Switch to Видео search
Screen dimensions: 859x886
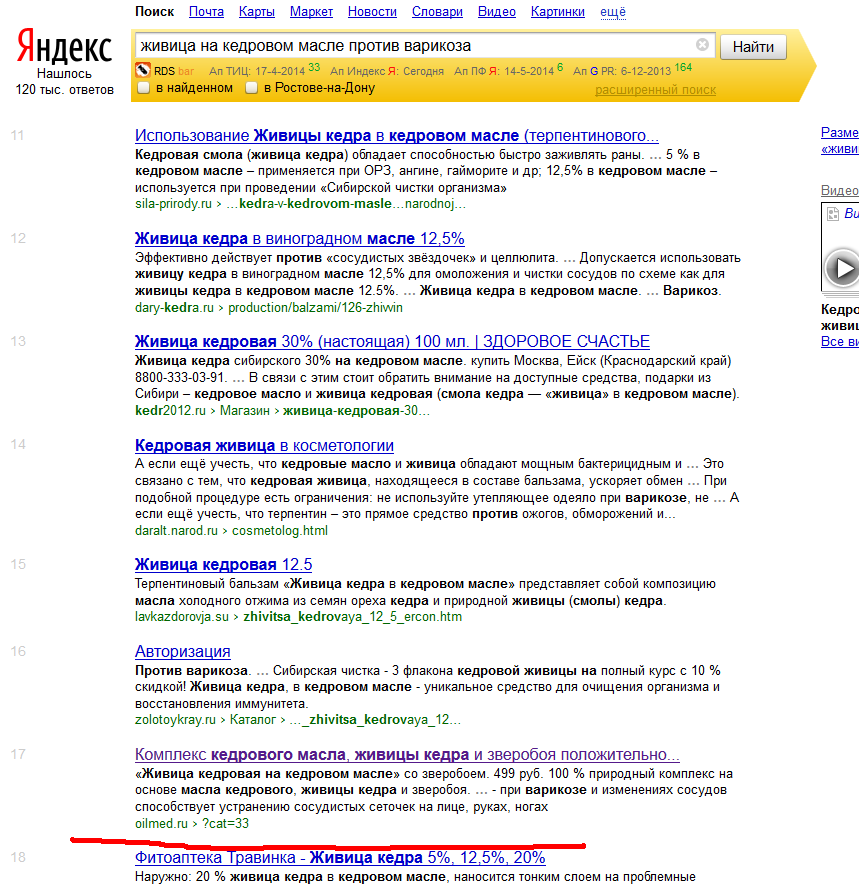497,12
